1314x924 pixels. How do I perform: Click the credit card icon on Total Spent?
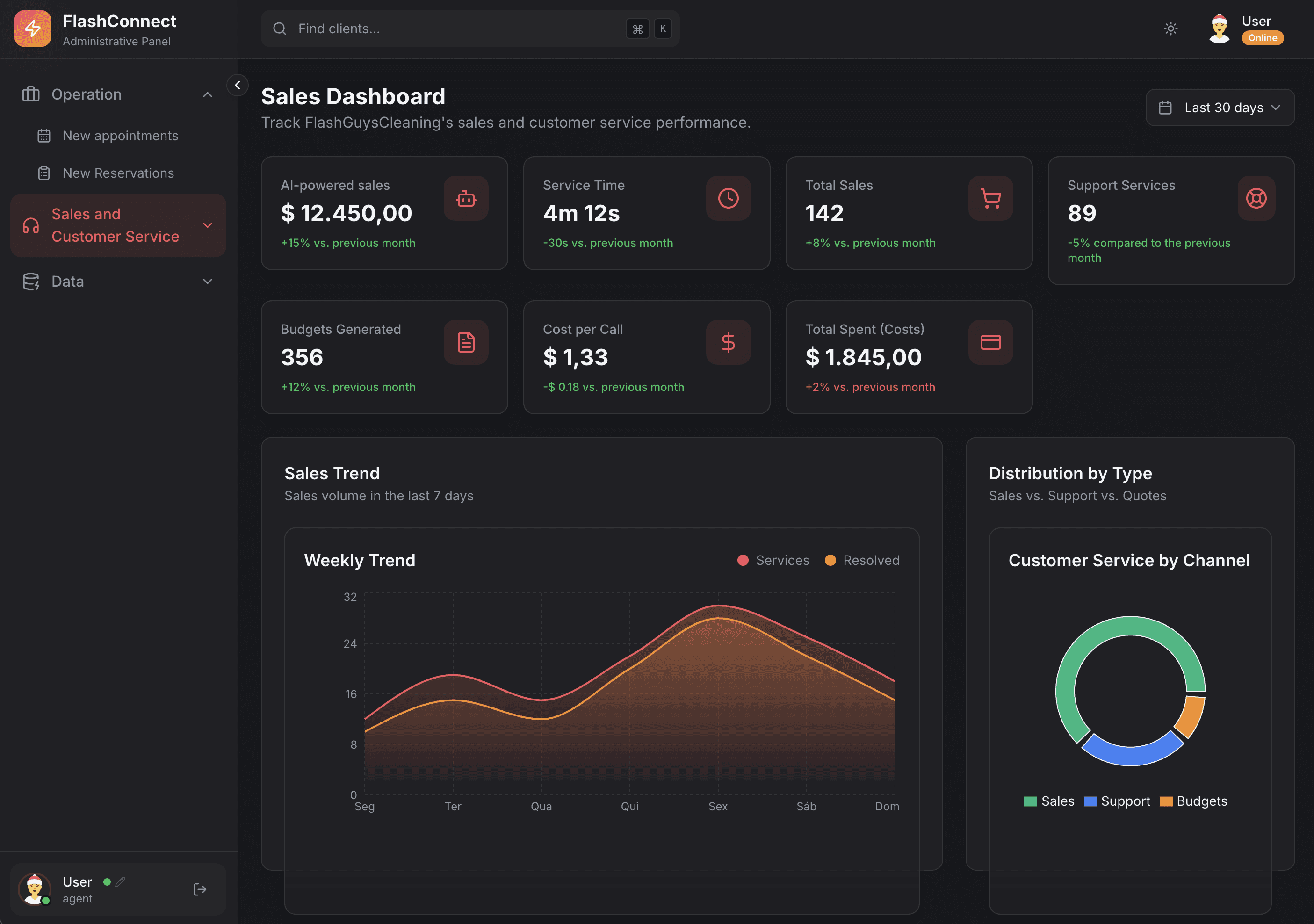(x=990, y=342)
